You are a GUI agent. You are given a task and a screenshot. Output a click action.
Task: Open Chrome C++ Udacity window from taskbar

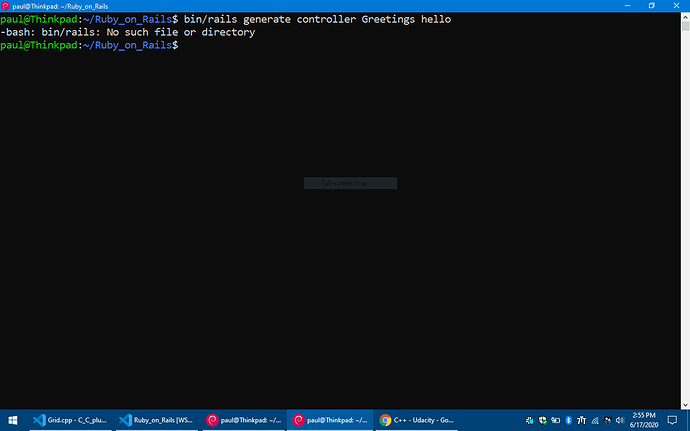[416, 420]
